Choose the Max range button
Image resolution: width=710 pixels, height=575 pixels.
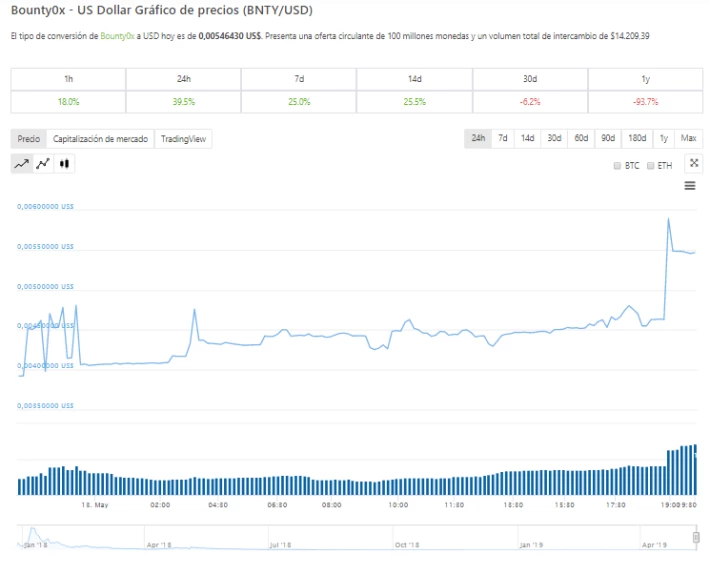pos(688,138)
